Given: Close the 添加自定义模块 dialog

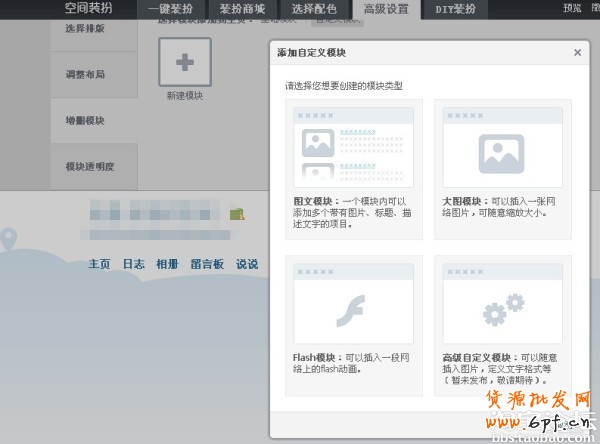Looking at the screenshot, I should tap(577, 53).
